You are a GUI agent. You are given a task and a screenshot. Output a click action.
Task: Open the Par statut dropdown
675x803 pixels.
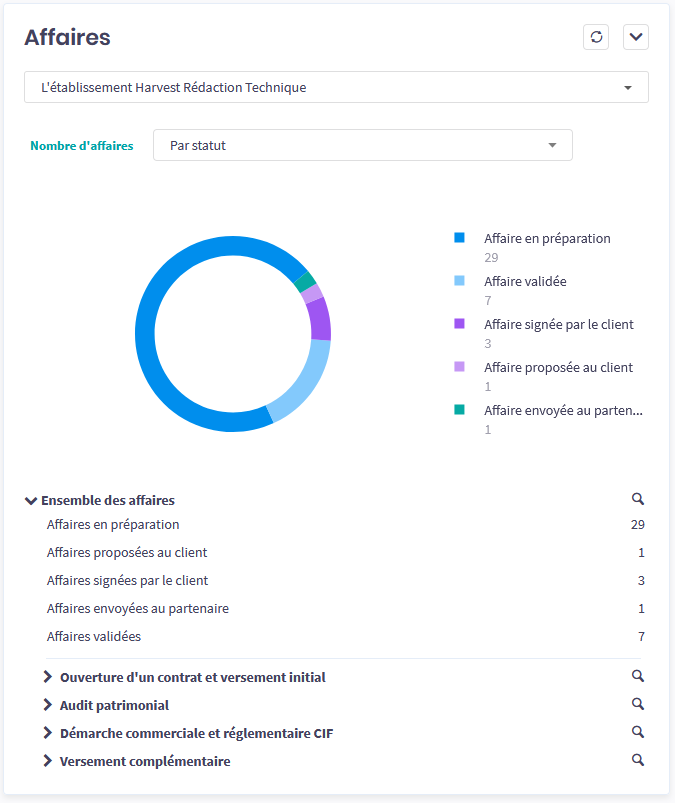[362, 145]
